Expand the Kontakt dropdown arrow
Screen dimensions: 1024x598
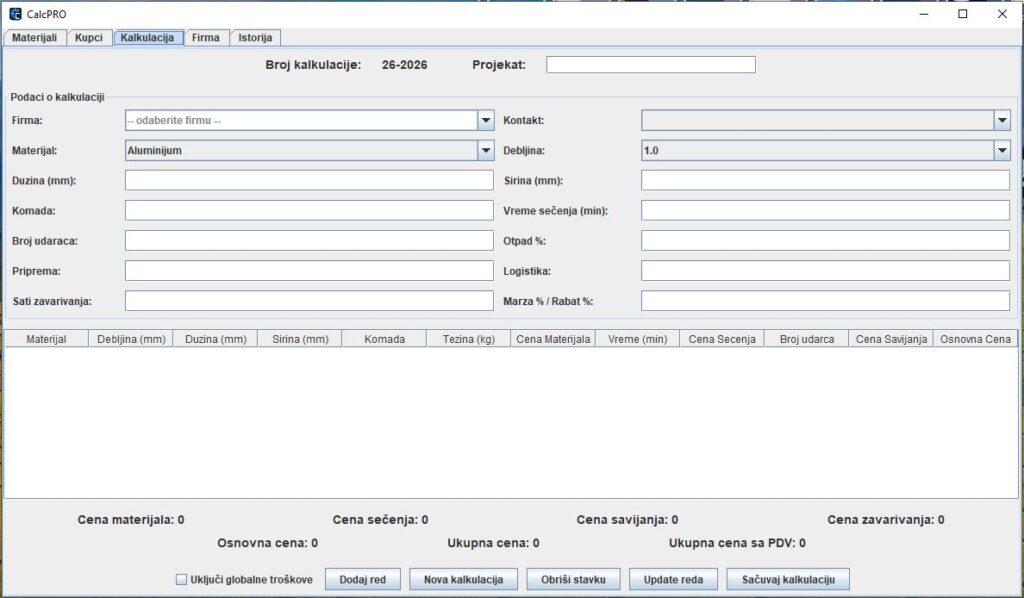click(x=1002, y=120)
